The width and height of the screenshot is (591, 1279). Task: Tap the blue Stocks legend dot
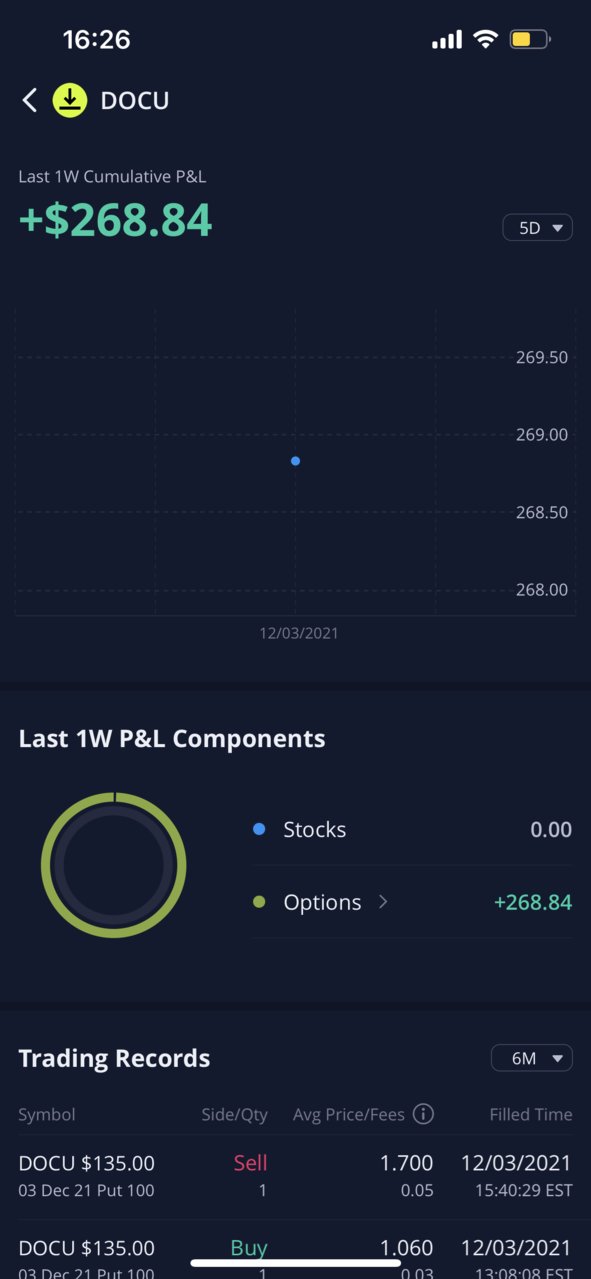259,829
